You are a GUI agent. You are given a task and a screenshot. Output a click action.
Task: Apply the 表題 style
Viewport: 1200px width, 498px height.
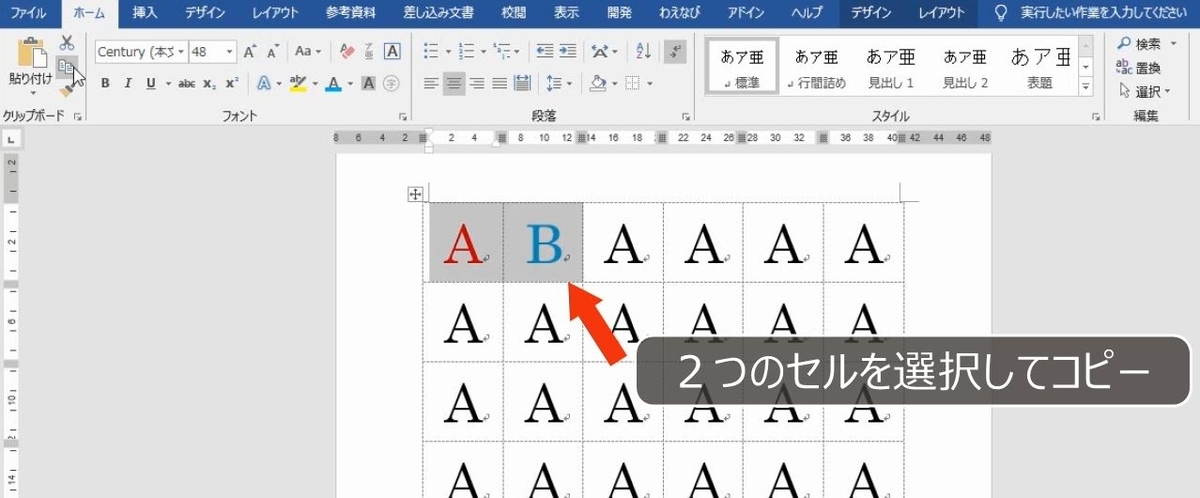(1040, 67)
